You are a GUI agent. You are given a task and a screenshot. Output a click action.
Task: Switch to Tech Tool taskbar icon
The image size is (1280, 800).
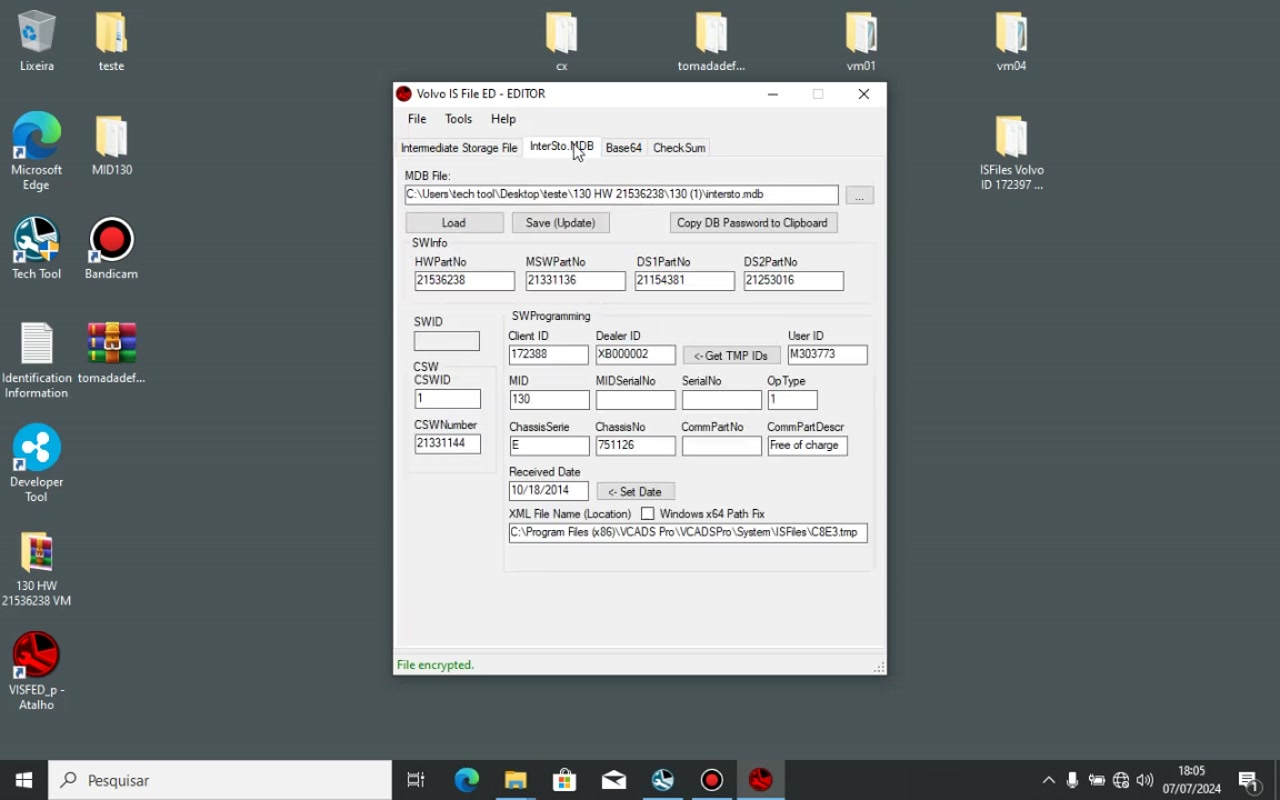662,780
